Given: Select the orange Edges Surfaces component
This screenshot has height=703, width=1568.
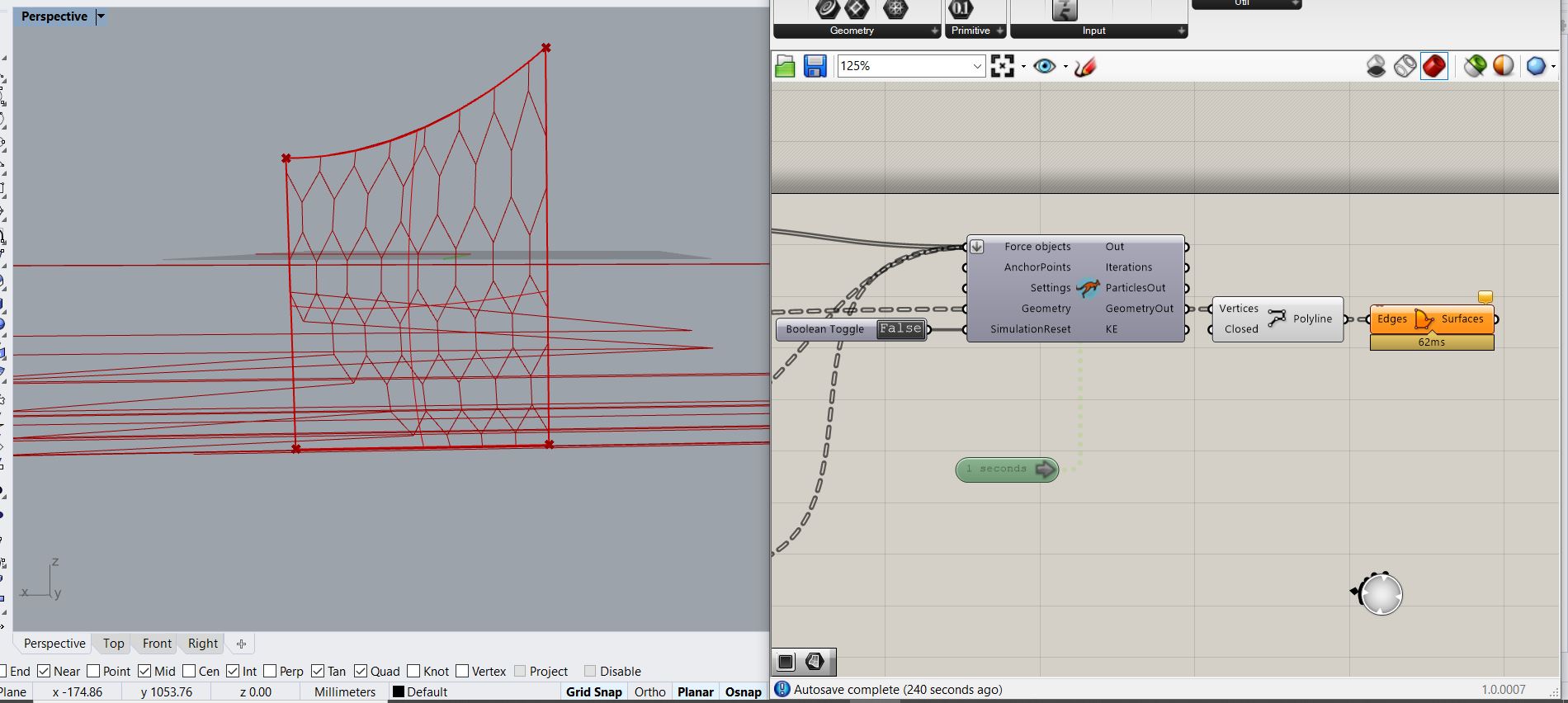Looking at the screenshot, I should point(1432,319).
